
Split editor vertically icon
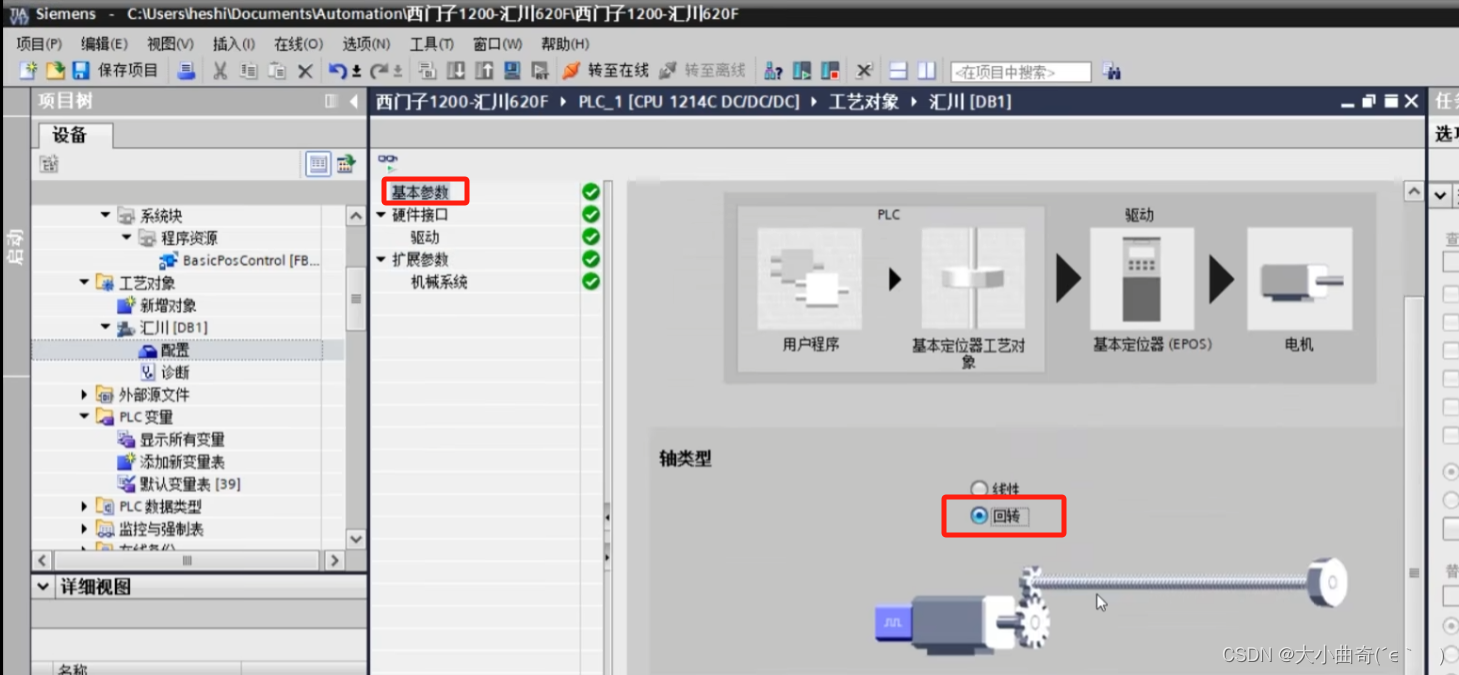click(927, 71)
